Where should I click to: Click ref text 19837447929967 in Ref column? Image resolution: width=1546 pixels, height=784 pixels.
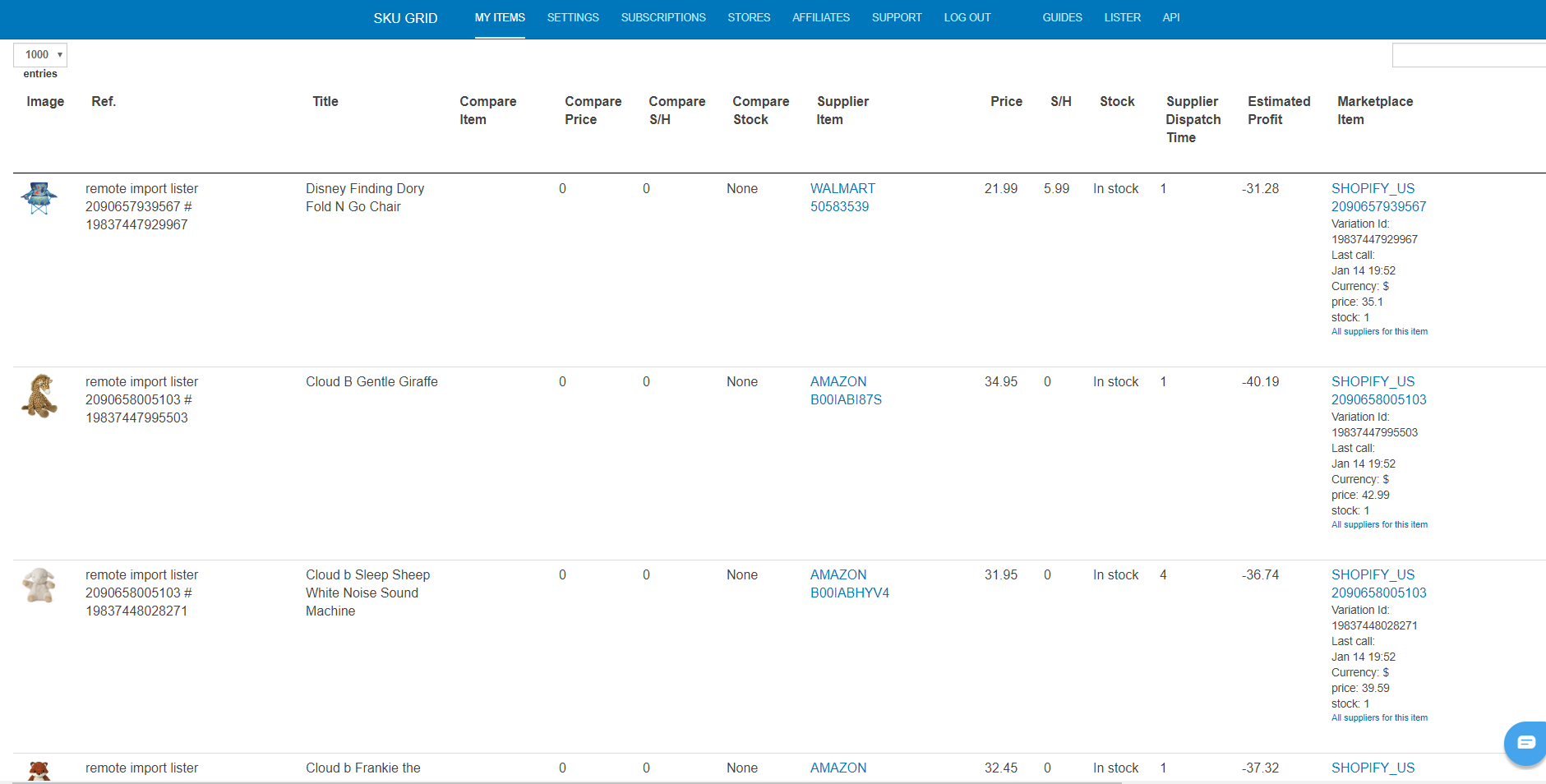tap(136, 224)
